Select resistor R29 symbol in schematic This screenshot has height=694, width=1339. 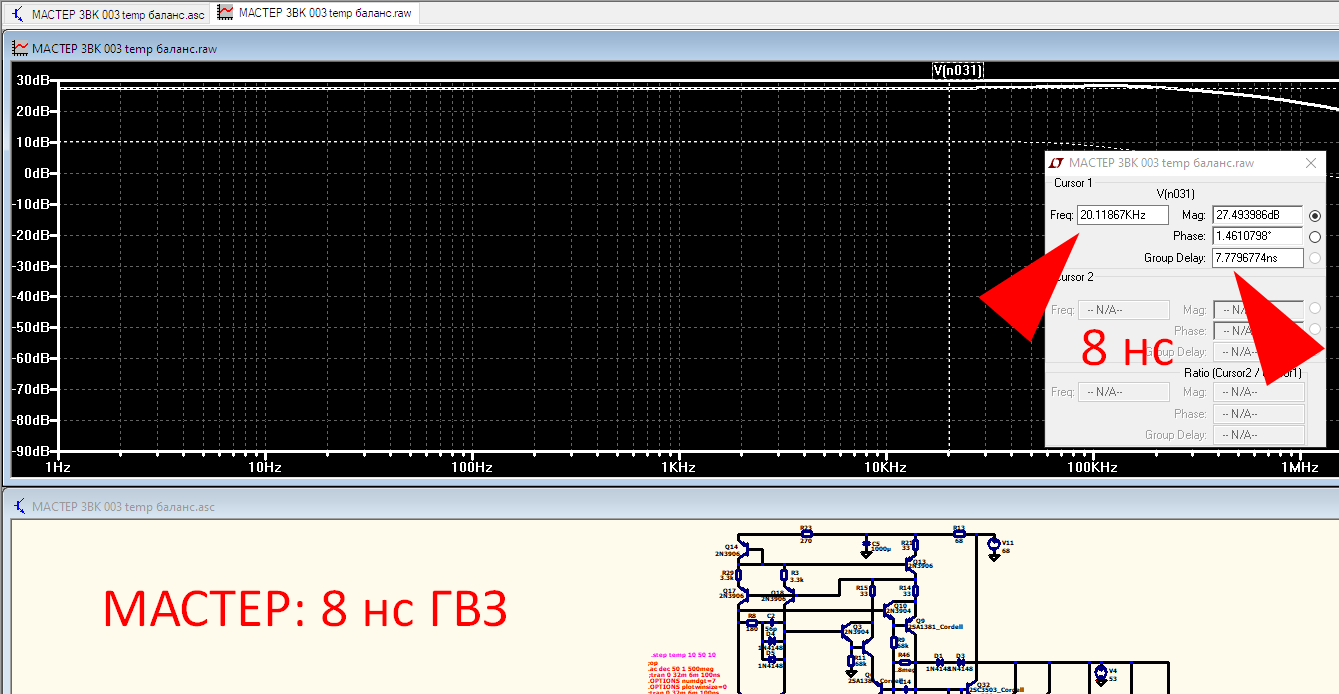pos(738,575)
